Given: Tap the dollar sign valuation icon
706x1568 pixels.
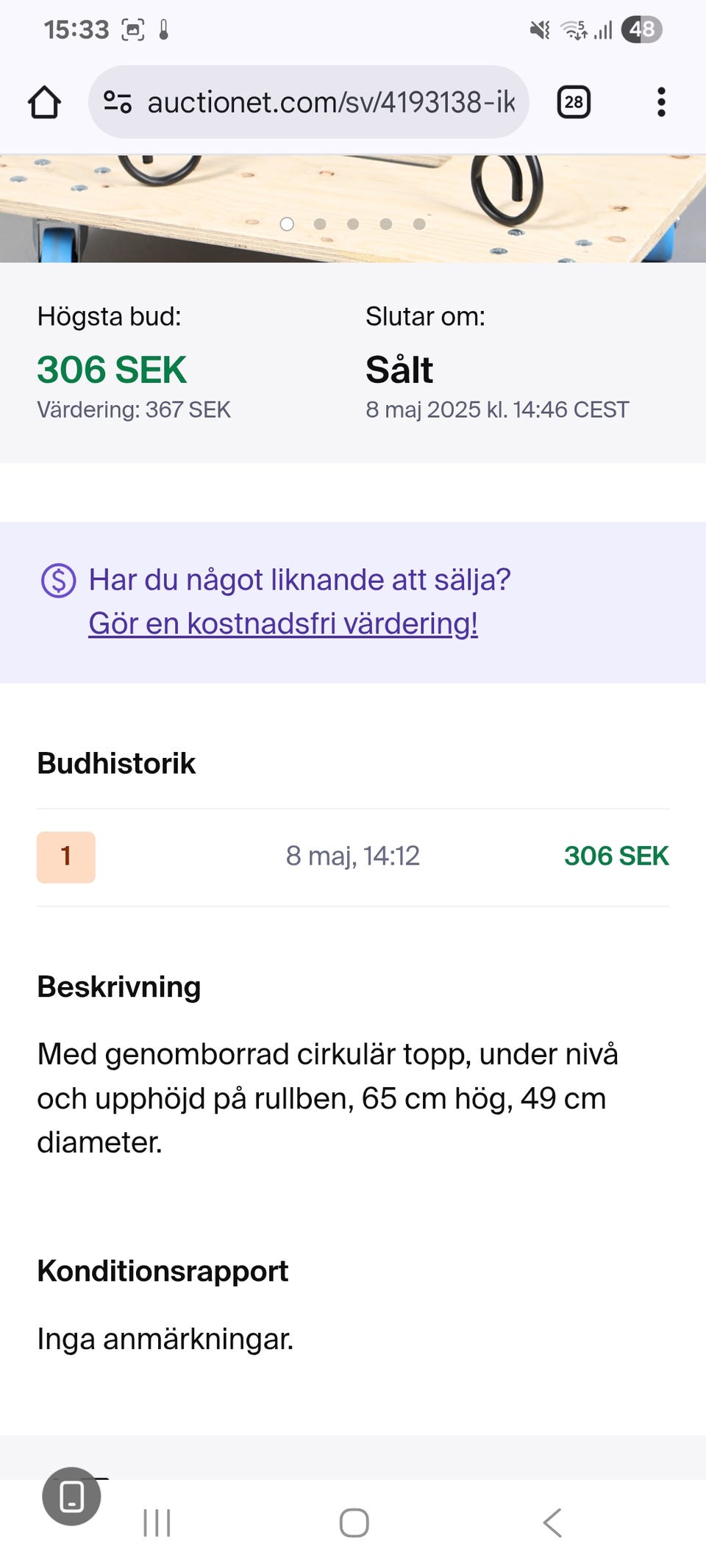Looking at the screenshot, I should click(58, 581).
